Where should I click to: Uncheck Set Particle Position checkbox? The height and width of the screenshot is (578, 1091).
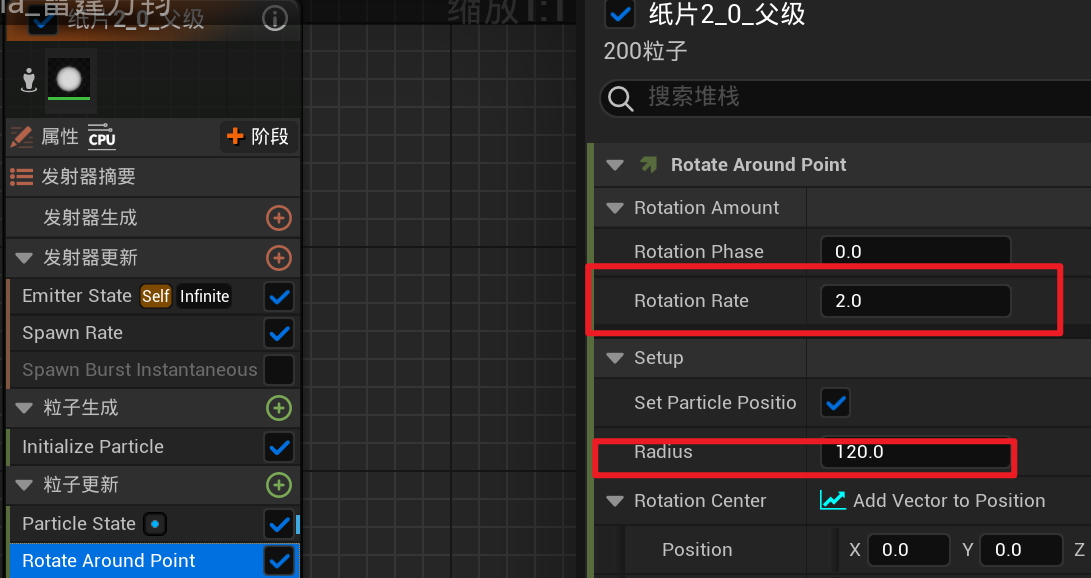coord(835,403)
